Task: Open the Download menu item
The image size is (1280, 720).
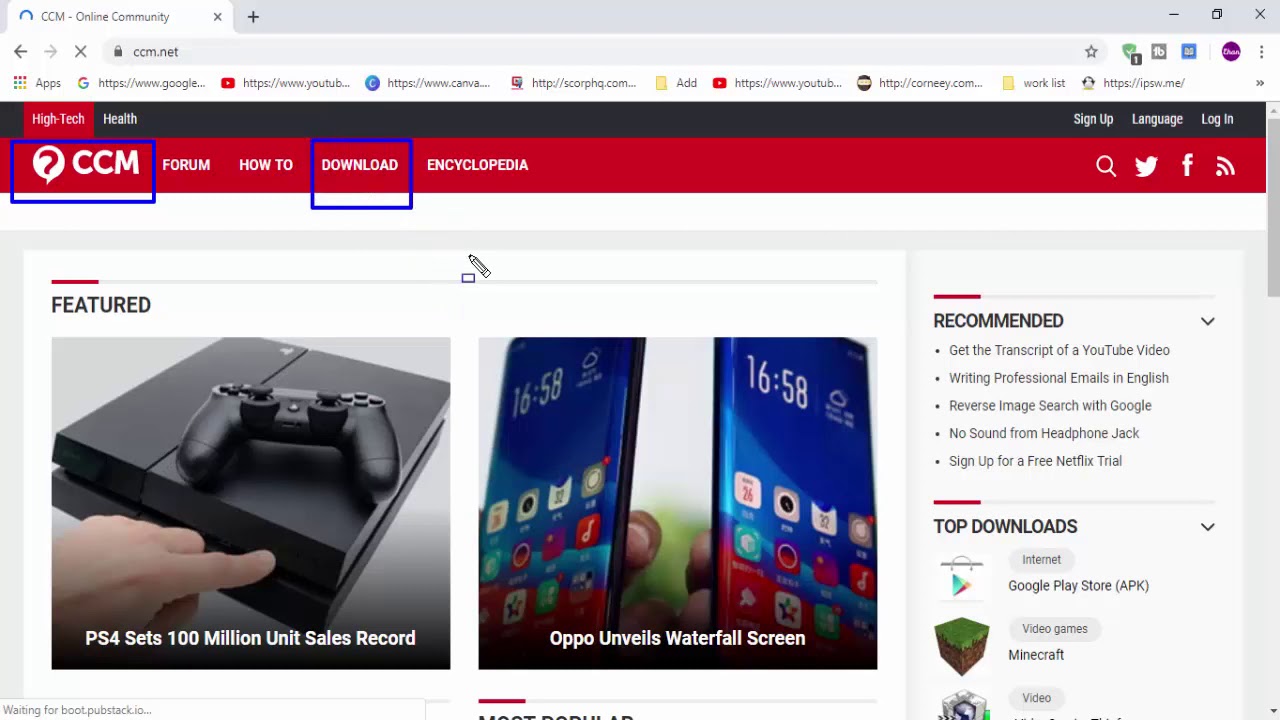Action: (x=359, y=165)
